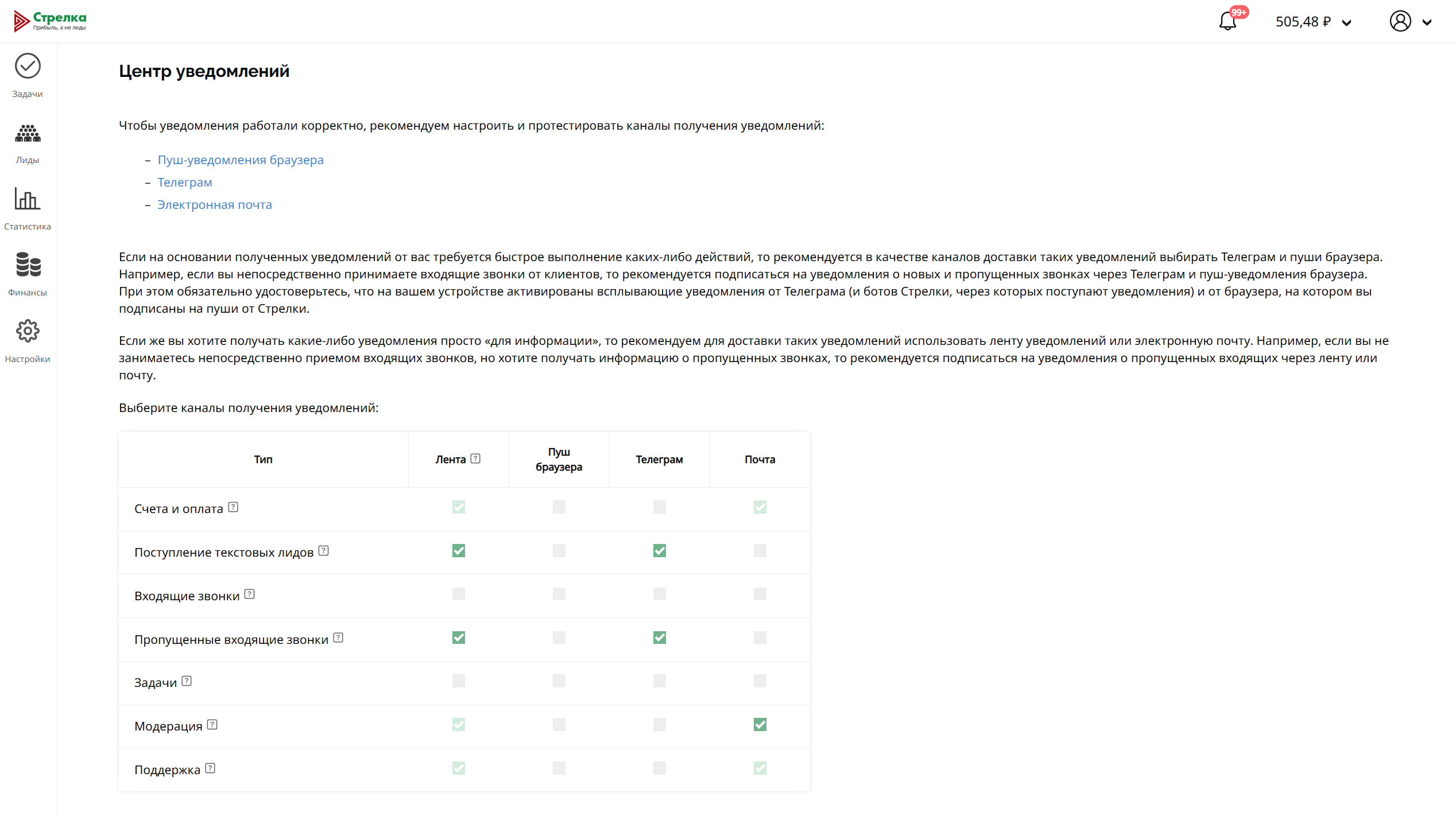Viewport: 1456px width, 816px height.
Task: Open the Электронная почта link
Action: point(215,205)
